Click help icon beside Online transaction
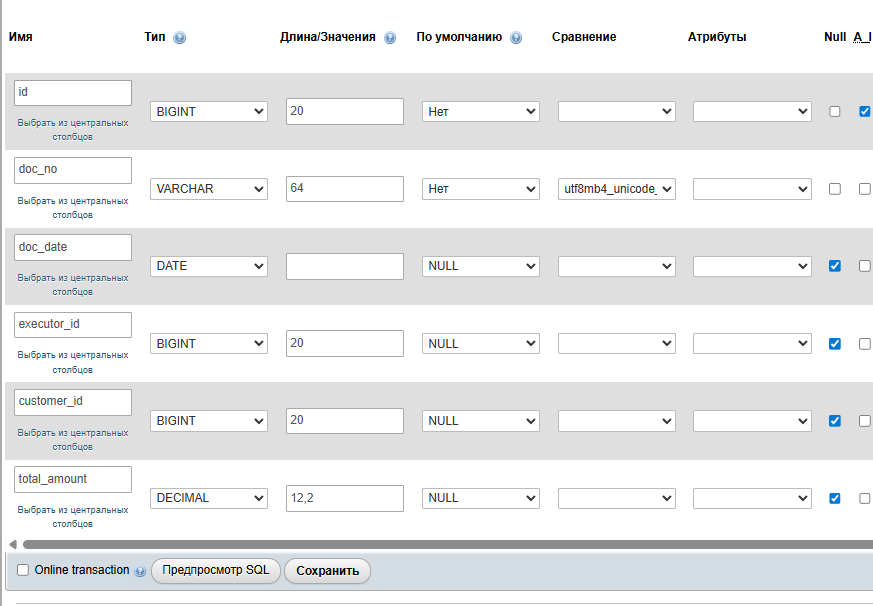The width and height of the screenshot is (873, 606). click(x=140, y=571)
